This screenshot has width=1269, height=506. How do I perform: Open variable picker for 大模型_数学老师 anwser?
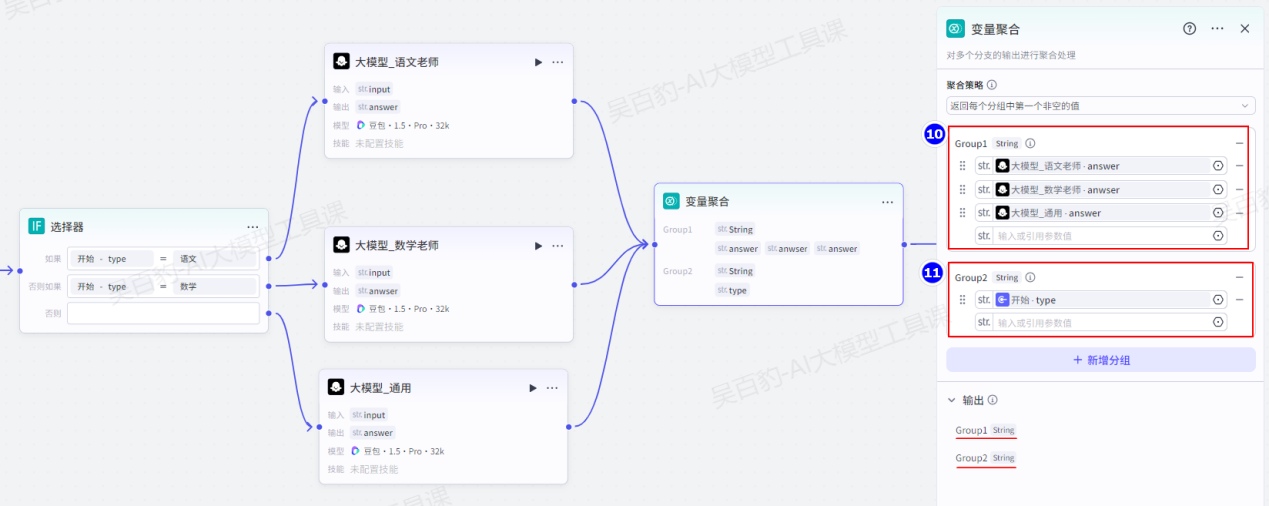coord(1218,189)
